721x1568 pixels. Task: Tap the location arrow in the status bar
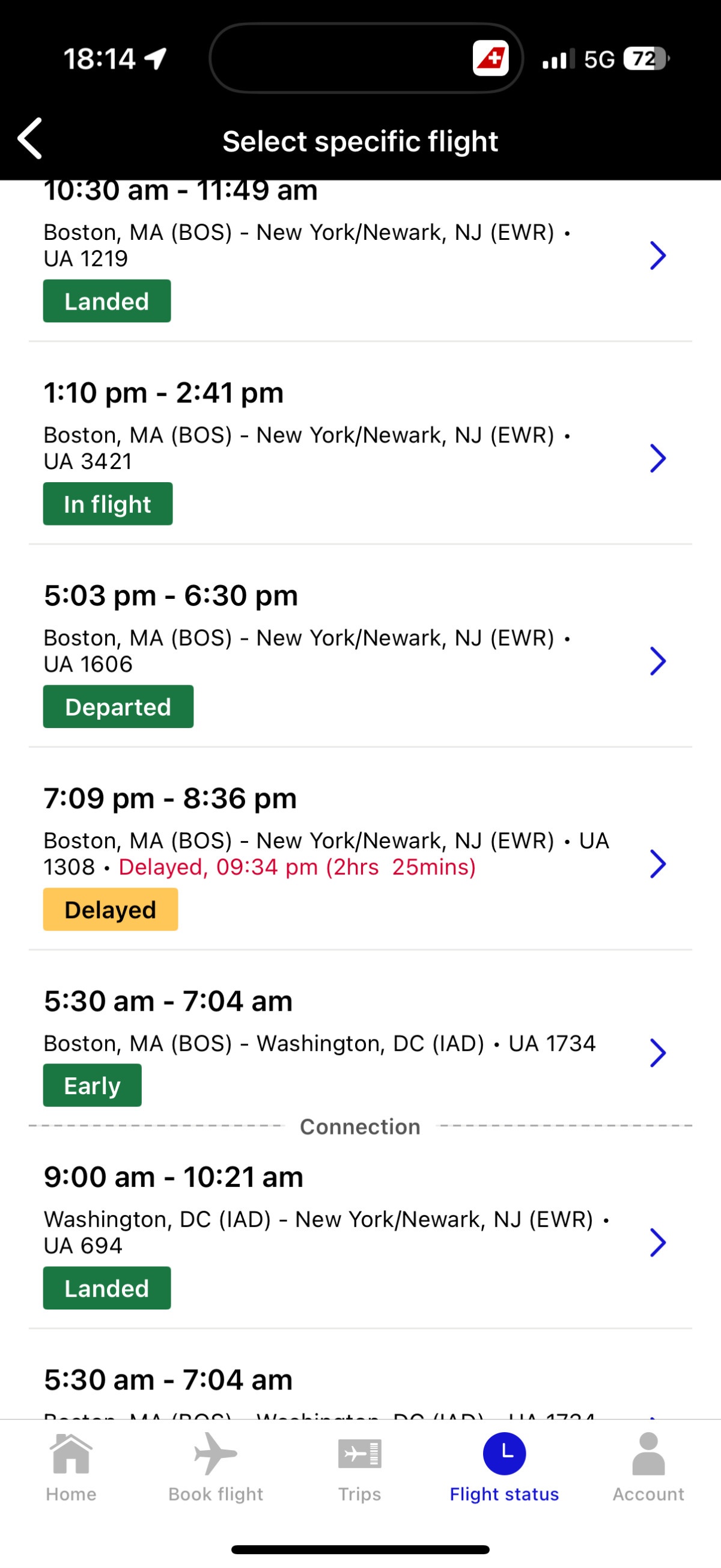(155, 59)
